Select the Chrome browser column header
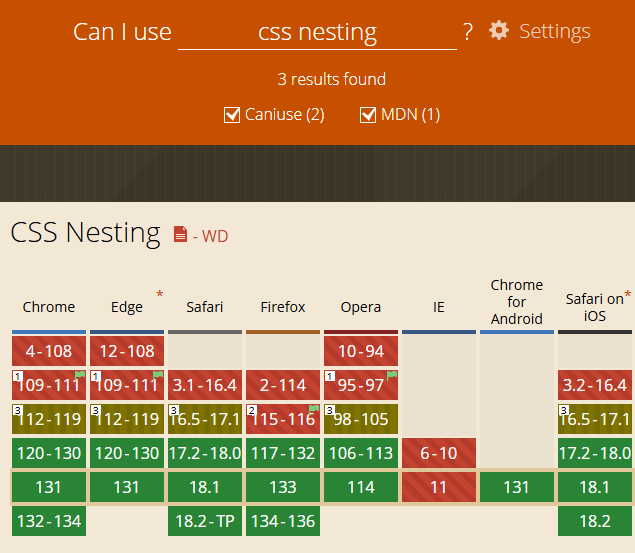Viewport: 635px width, 553px height. point(49,307)
